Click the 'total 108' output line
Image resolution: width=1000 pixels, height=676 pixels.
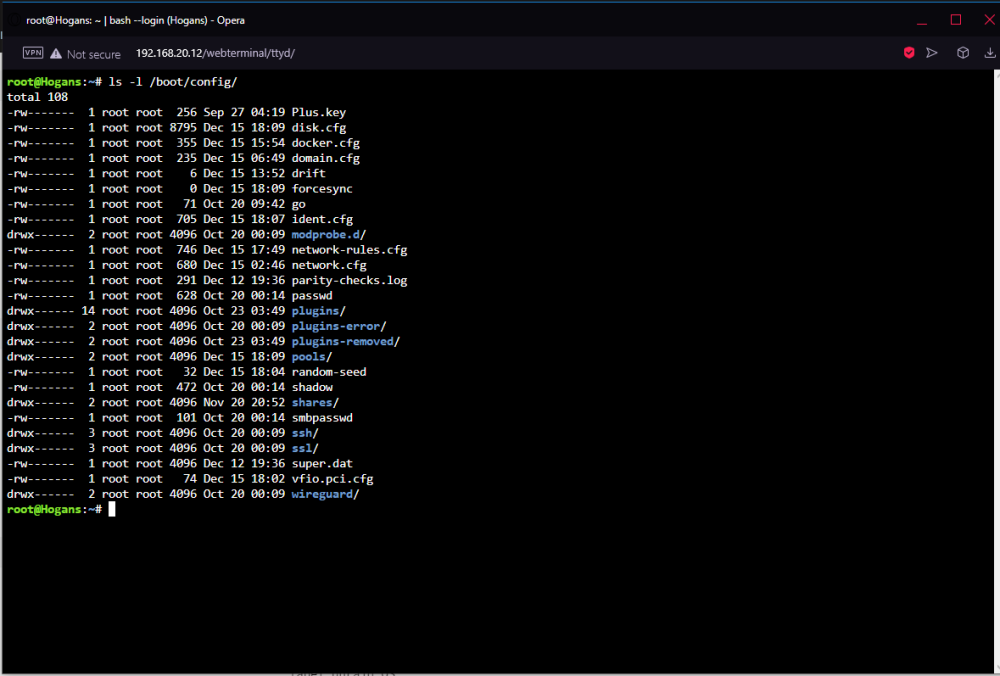[37, 97]
